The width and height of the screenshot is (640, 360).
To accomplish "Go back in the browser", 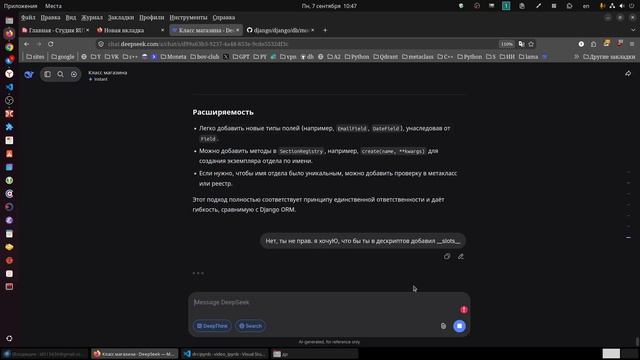I will 27,44.
